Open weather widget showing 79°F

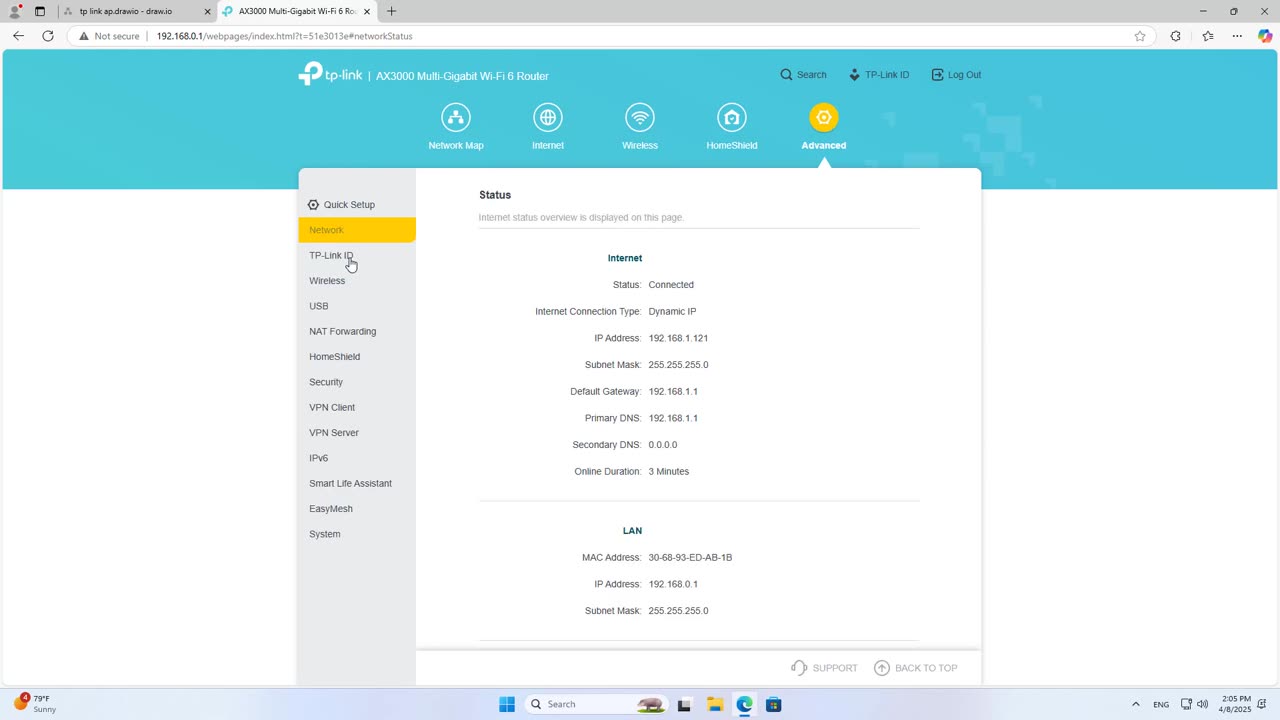pos(36,703)
